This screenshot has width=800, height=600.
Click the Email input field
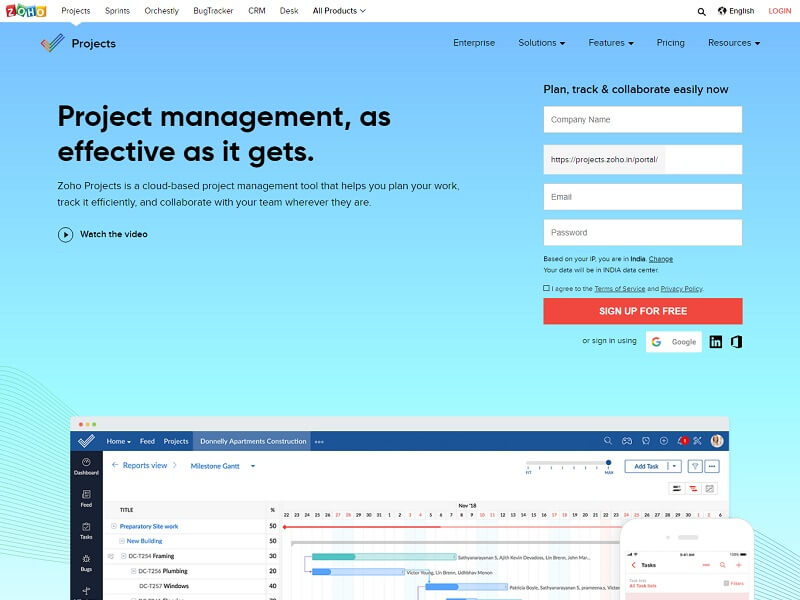[x=643, y=197]
